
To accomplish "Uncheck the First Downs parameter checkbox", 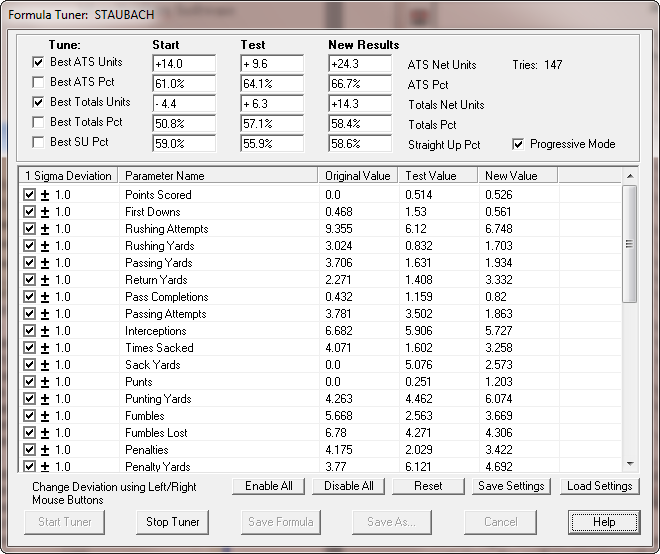I will [x=29, y=212].
